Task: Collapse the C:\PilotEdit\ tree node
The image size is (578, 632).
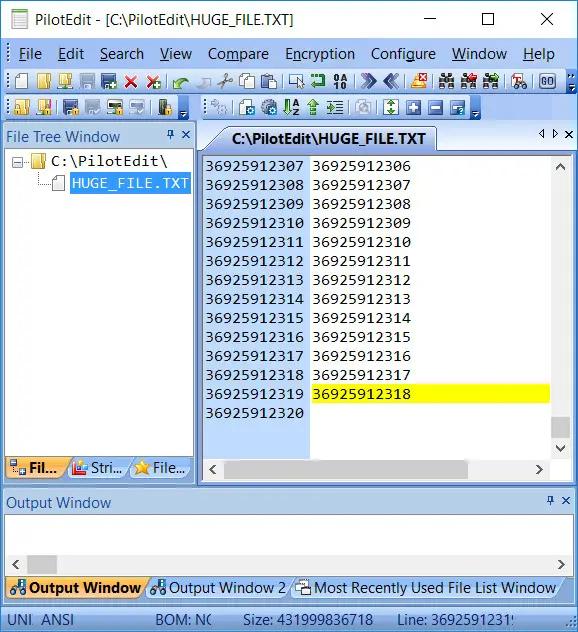Action: pyautogui.click(x=17, y=162)
